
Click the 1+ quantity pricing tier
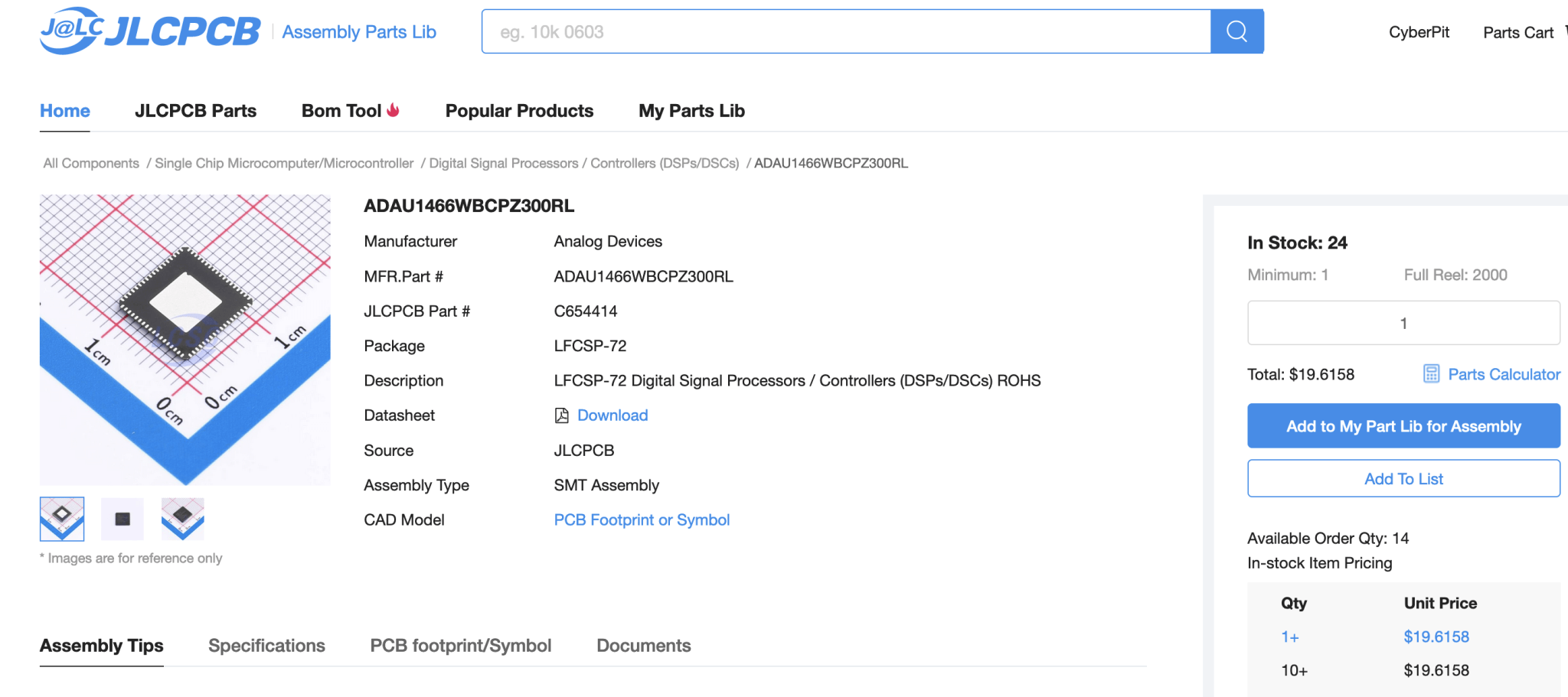(x=1290, y=637)
